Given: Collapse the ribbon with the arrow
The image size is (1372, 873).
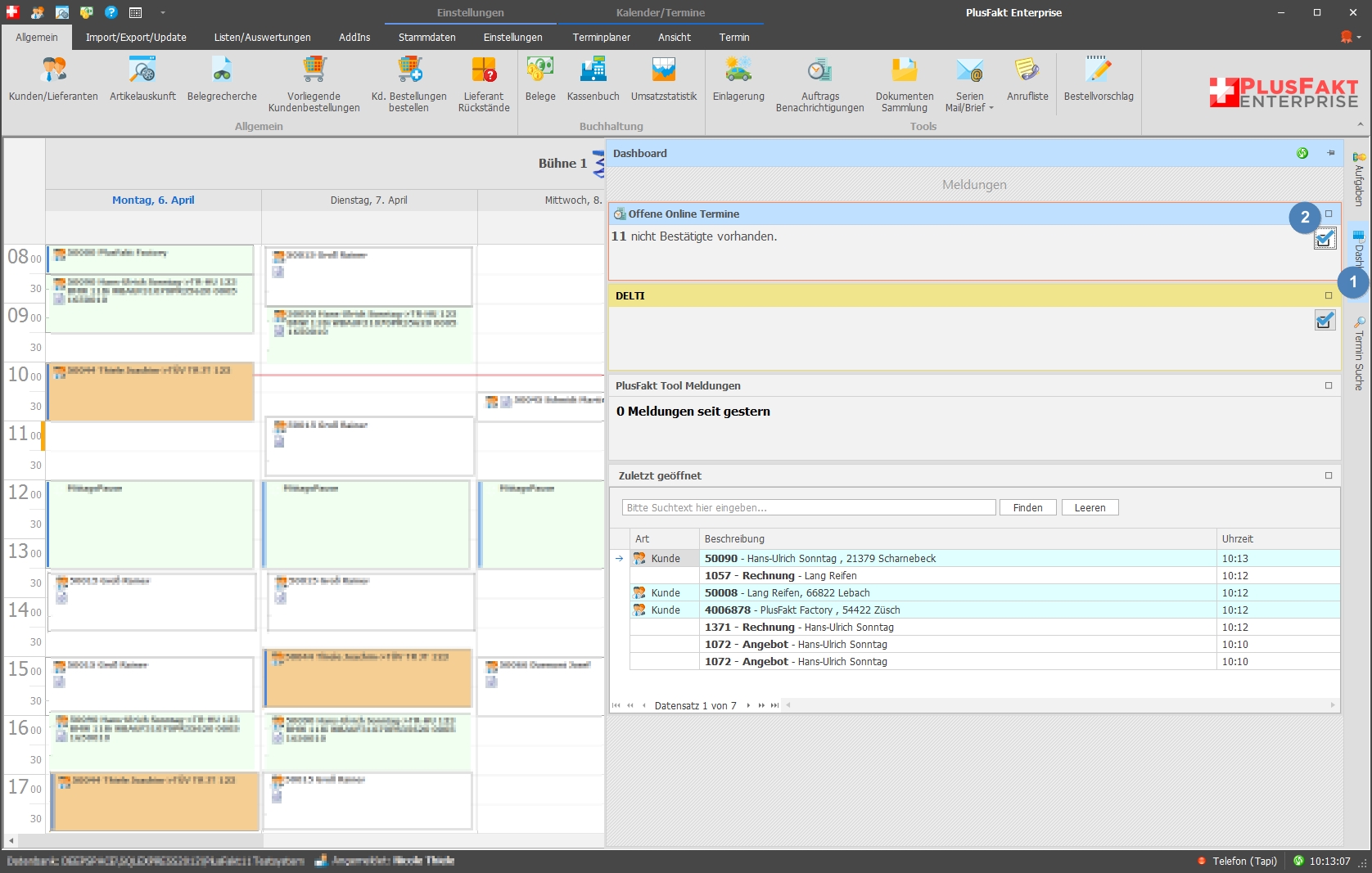Looking at the screenshot, I should pos(1361,125).
